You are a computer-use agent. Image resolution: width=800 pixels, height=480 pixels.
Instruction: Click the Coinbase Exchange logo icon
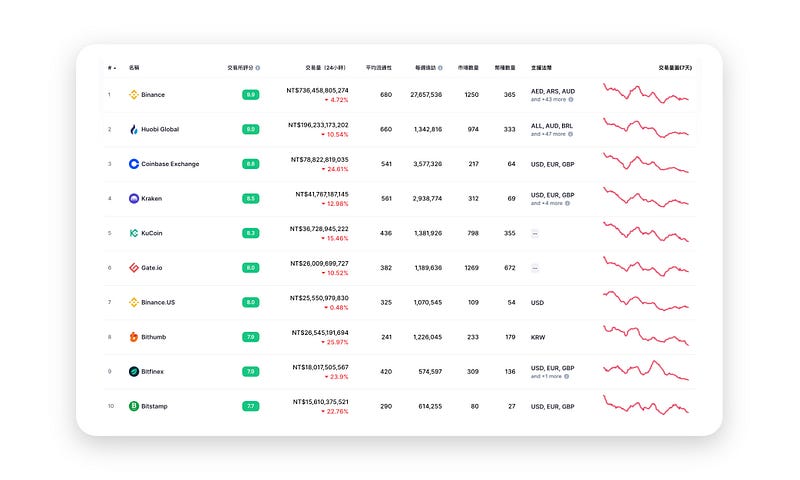(x=134, y=164)
